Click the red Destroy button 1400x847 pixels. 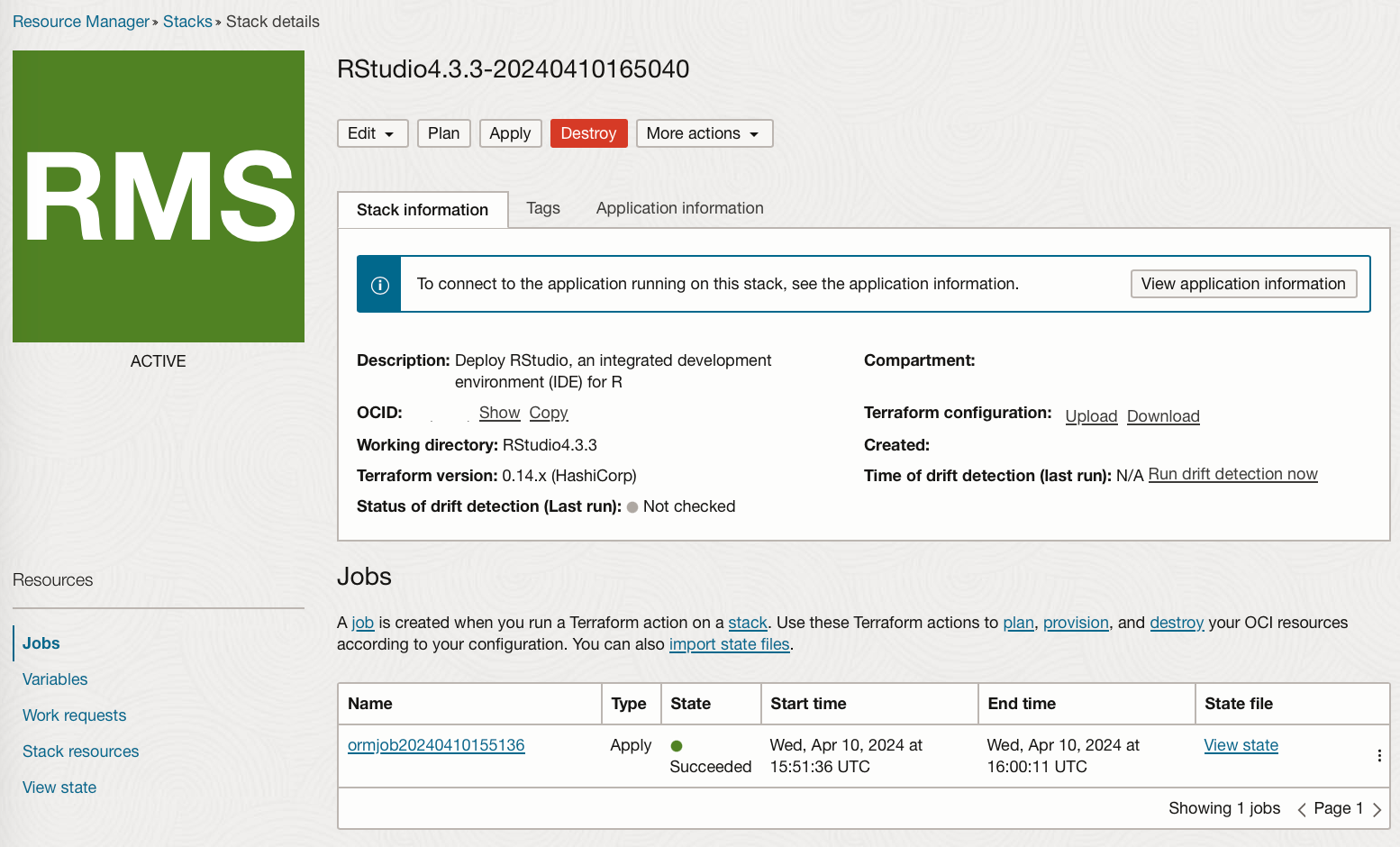pyautogui.click(x=589, y=133)
